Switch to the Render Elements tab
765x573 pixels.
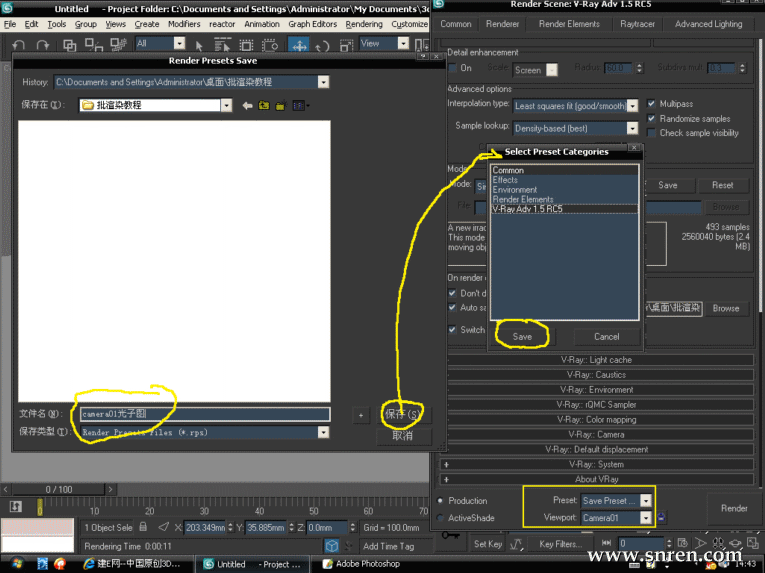pos(569,24)
